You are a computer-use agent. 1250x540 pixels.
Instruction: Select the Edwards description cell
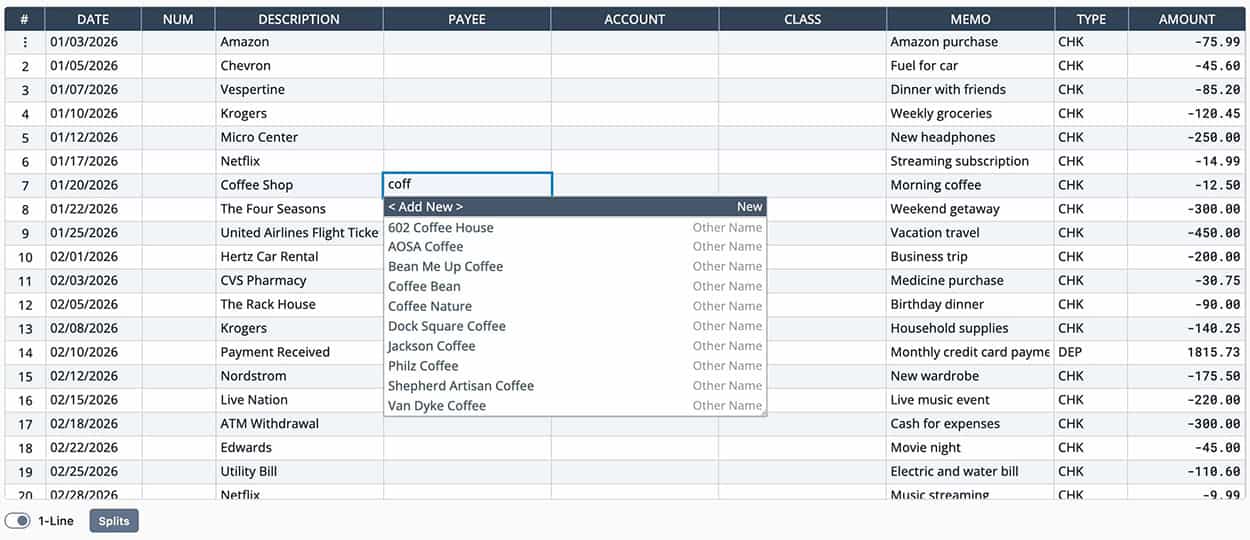coord(299,448)
